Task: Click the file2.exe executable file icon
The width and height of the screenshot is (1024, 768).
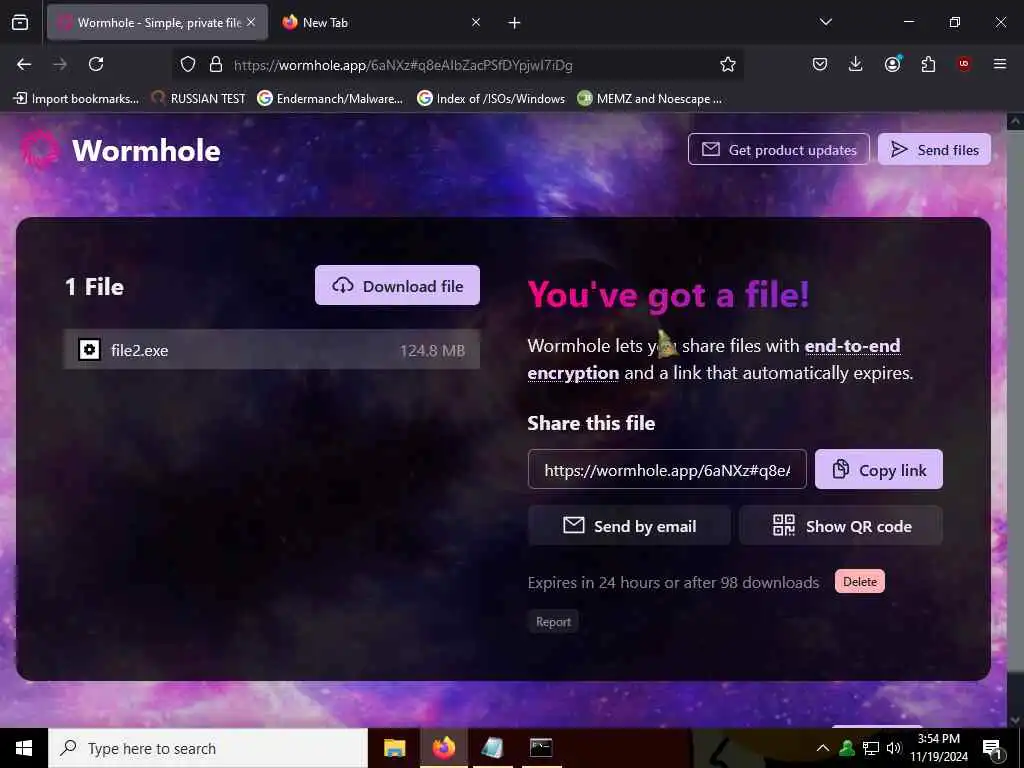Action: [x=89, y=350]
